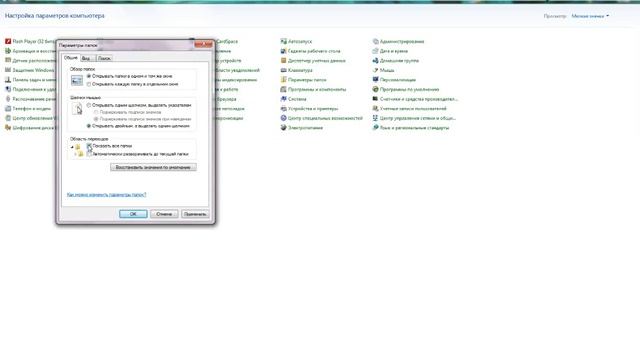640x360 pixels.
Task: Click the Датчик расположения icon
Action: (8, 60)
